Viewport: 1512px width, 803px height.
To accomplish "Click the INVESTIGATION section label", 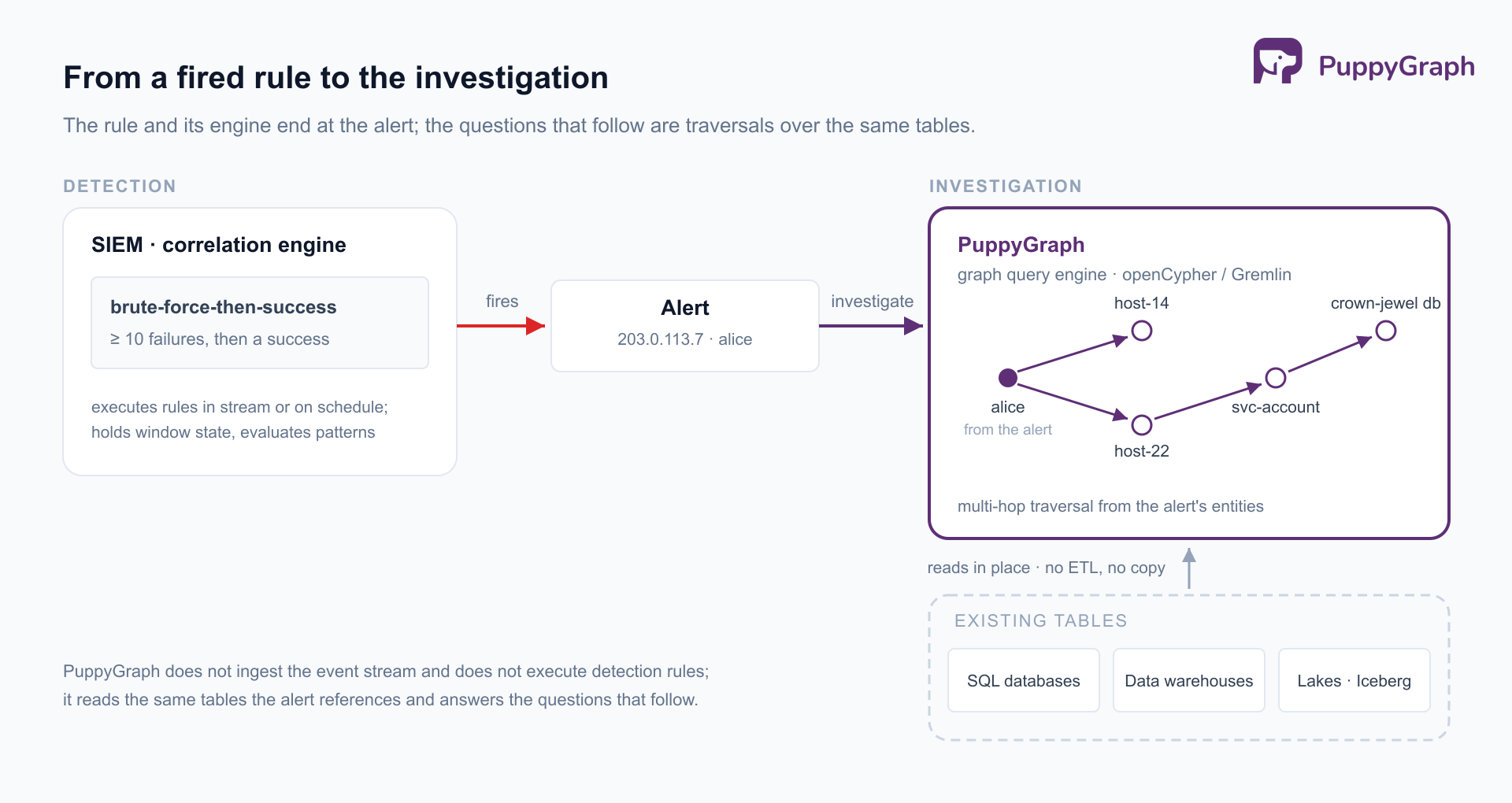I will tap(1006, 186).
